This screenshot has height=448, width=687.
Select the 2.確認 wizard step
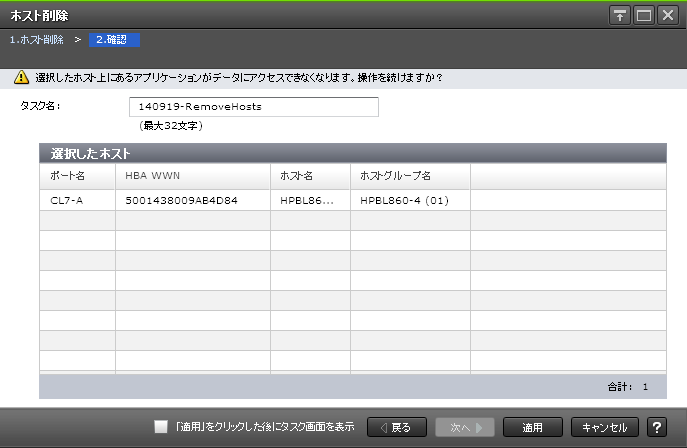coord(114,40)
